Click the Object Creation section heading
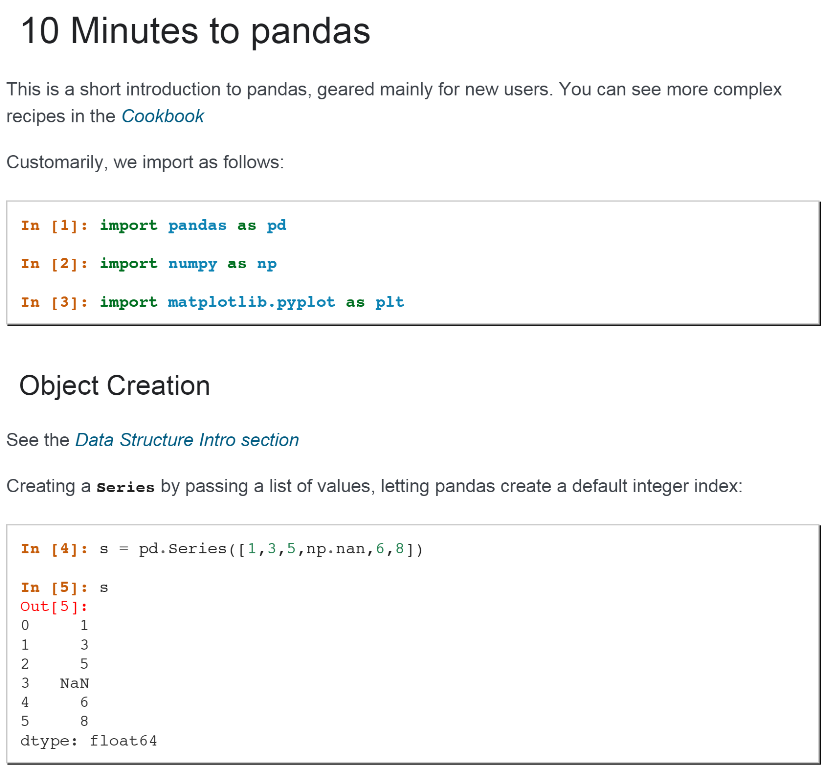Viewport: 833px width, 772px height. pyautogui.click(x=115, y=386)
